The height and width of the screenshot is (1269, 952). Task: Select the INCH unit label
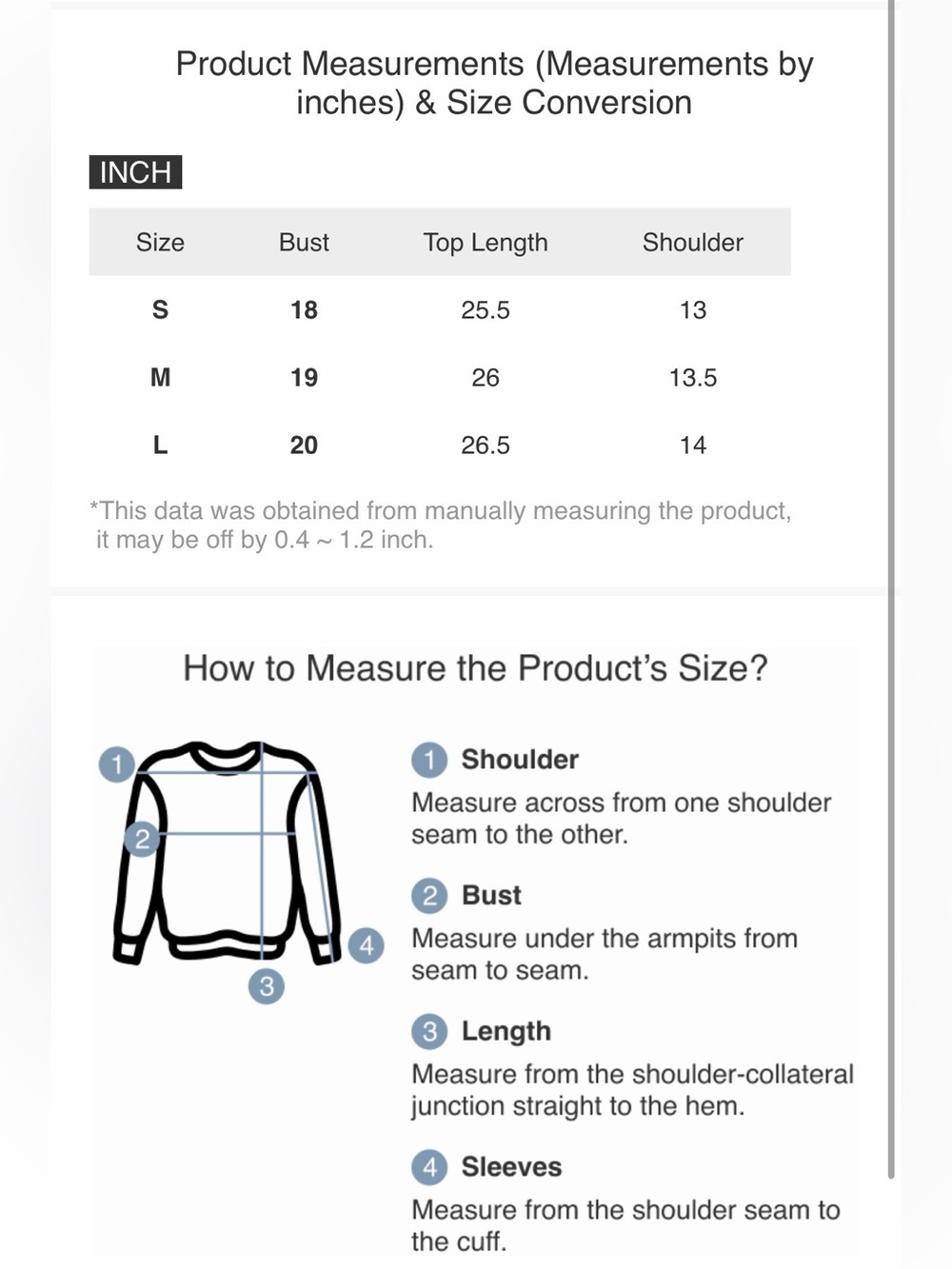pyautogui.click(x=135, y=172)
